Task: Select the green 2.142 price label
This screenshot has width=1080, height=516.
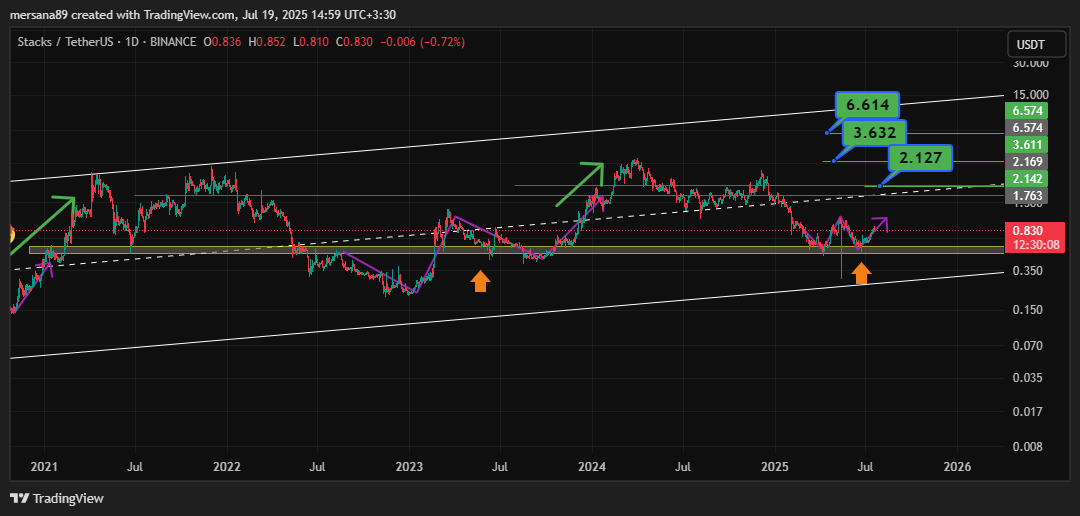Action: point(1026,178)
